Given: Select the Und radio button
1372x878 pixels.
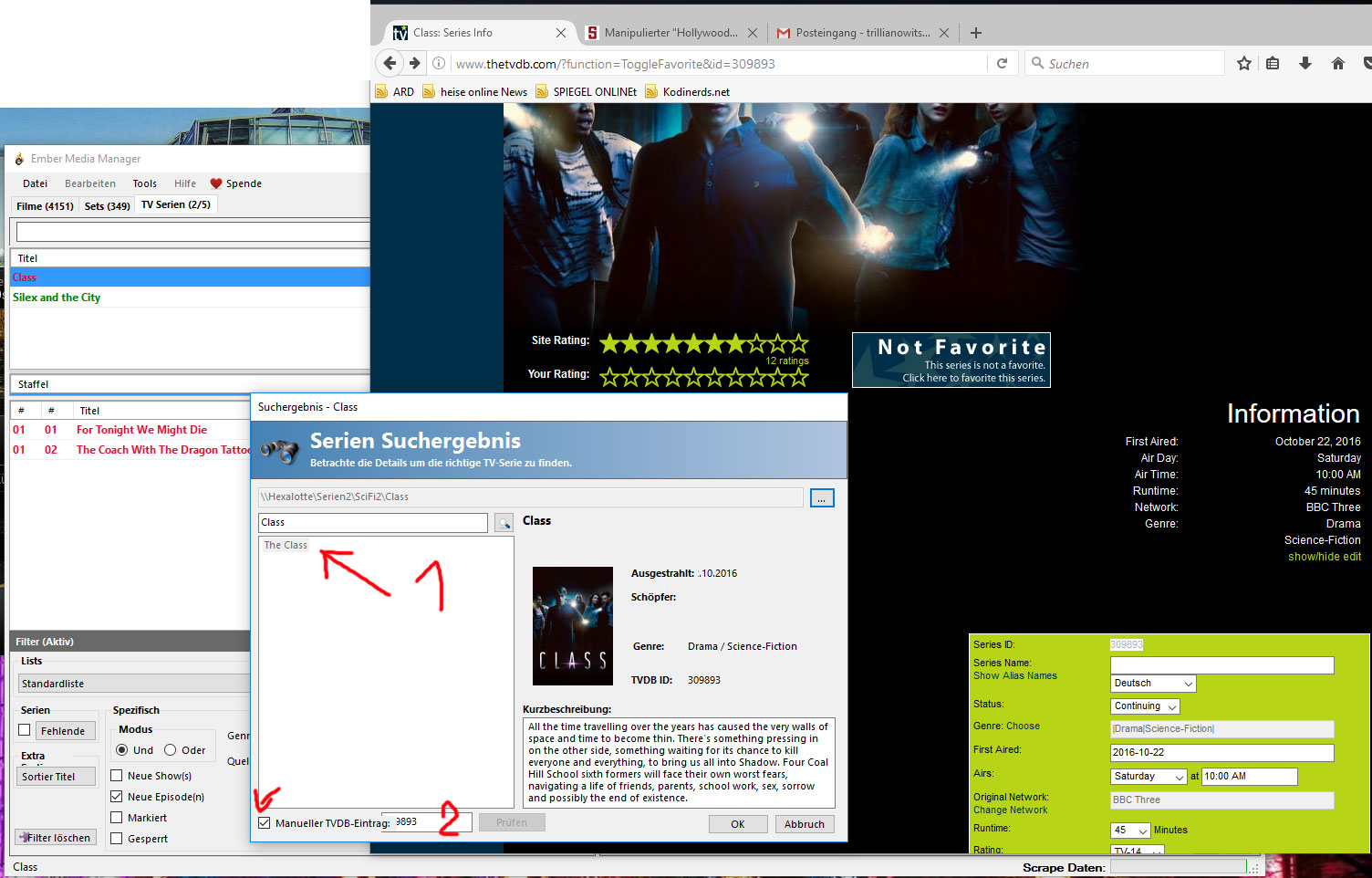Looking at the screenshot, I should [x=122, y=750].
